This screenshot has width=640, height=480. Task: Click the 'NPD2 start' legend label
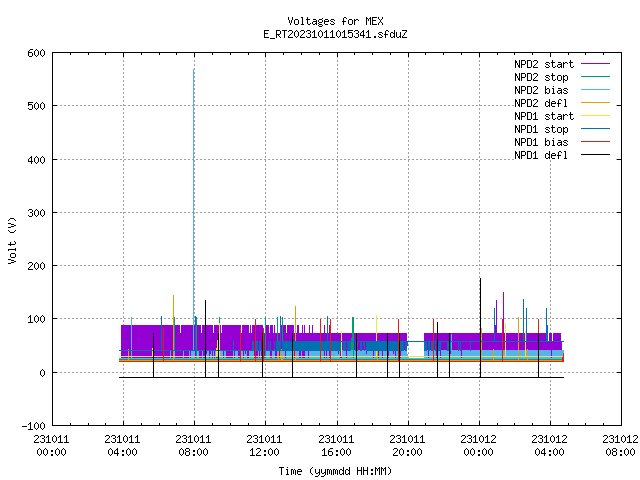point(544,64)
